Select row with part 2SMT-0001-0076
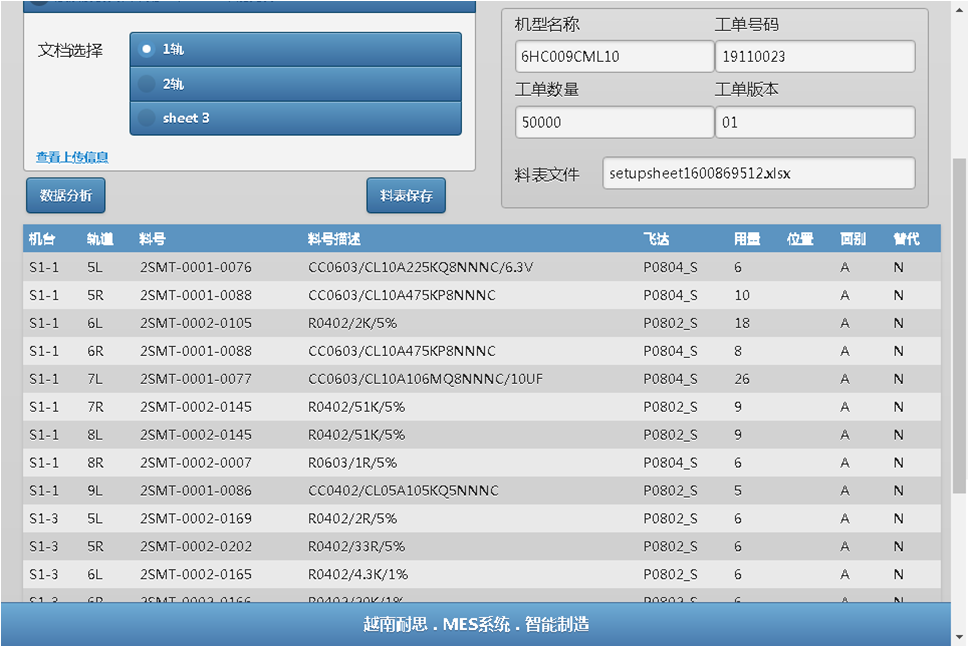This screenshot has height=647, width=969. 195,267
